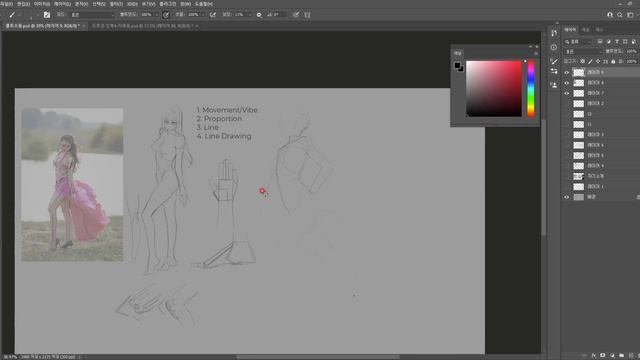This screenshot has height=360, width=640.
Task: Open collapsed Clone Source stamp panel icon
Action: pyautogui.click(x=554, y=85)
